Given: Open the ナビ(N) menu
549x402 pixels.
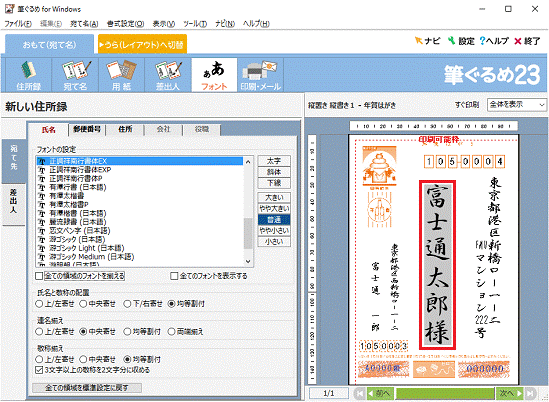Looking at the screenshot, I should (x=225, y=24).
